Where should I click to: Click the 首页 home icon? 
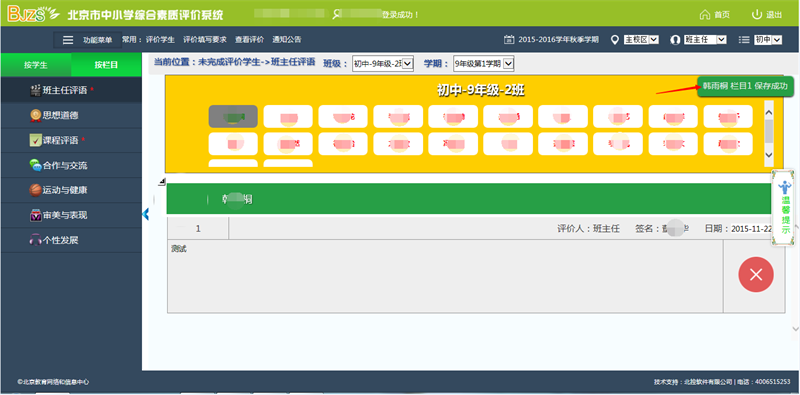[x=705, y=15]
